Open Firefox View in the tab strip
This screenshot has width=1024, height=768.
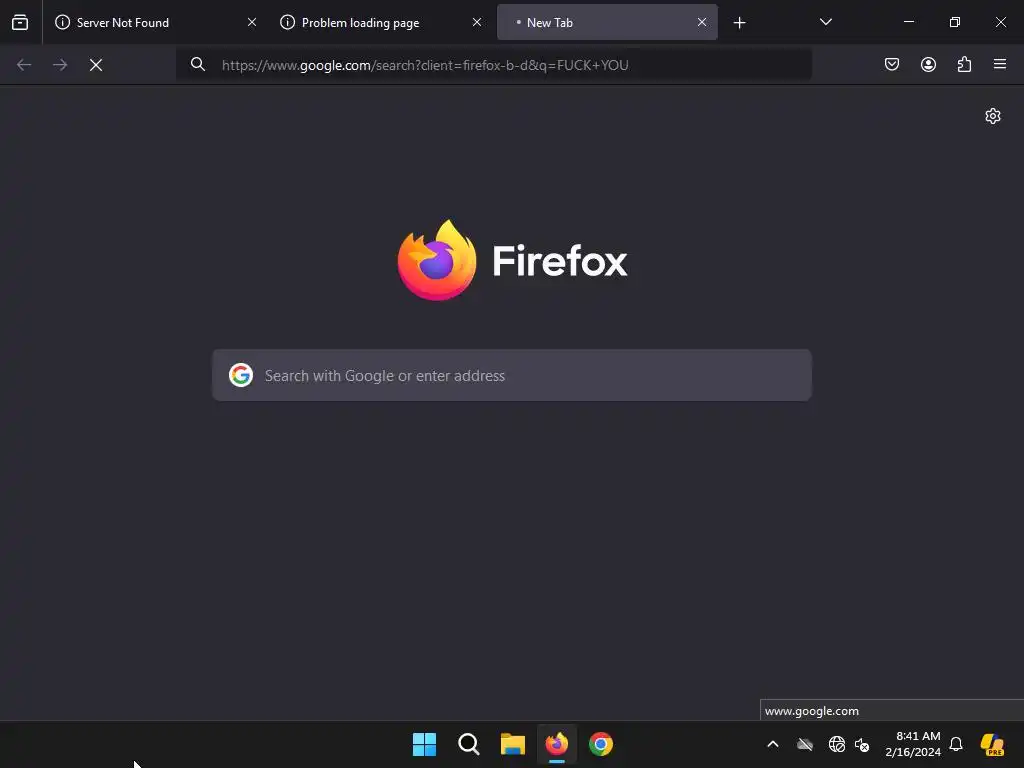(20, 22)
